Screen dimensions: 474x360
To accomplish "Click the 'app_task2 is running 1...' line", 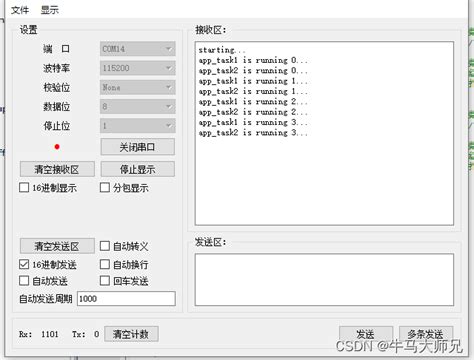I will pyautogui.click(x=253, y=91).
